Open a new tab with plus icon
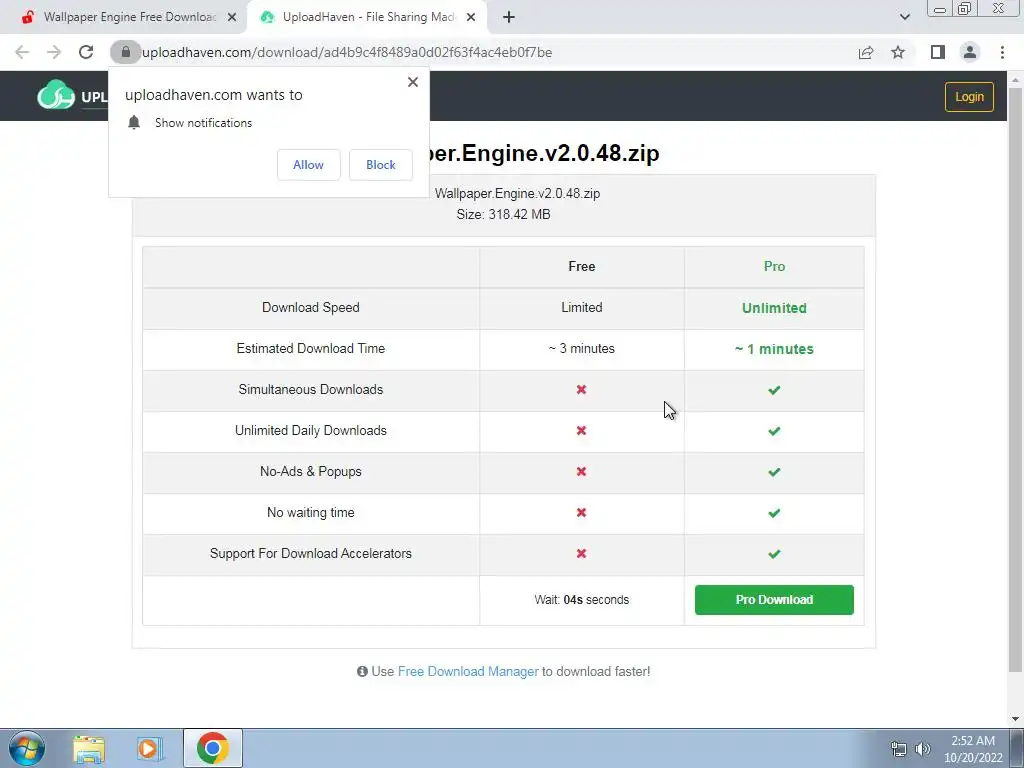Image resolution: width=1024 pixels, height=768 pixels. click(x=509, y=18)
